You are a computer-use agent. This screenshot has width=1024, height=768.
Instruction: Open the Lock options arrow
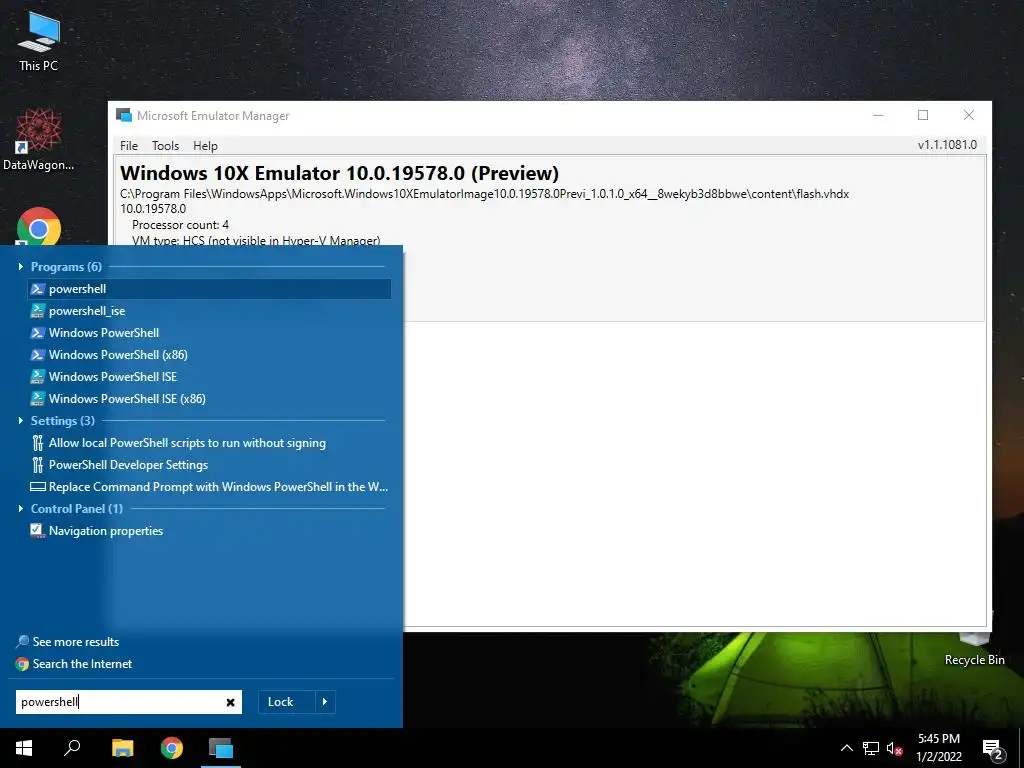[325, 702]
